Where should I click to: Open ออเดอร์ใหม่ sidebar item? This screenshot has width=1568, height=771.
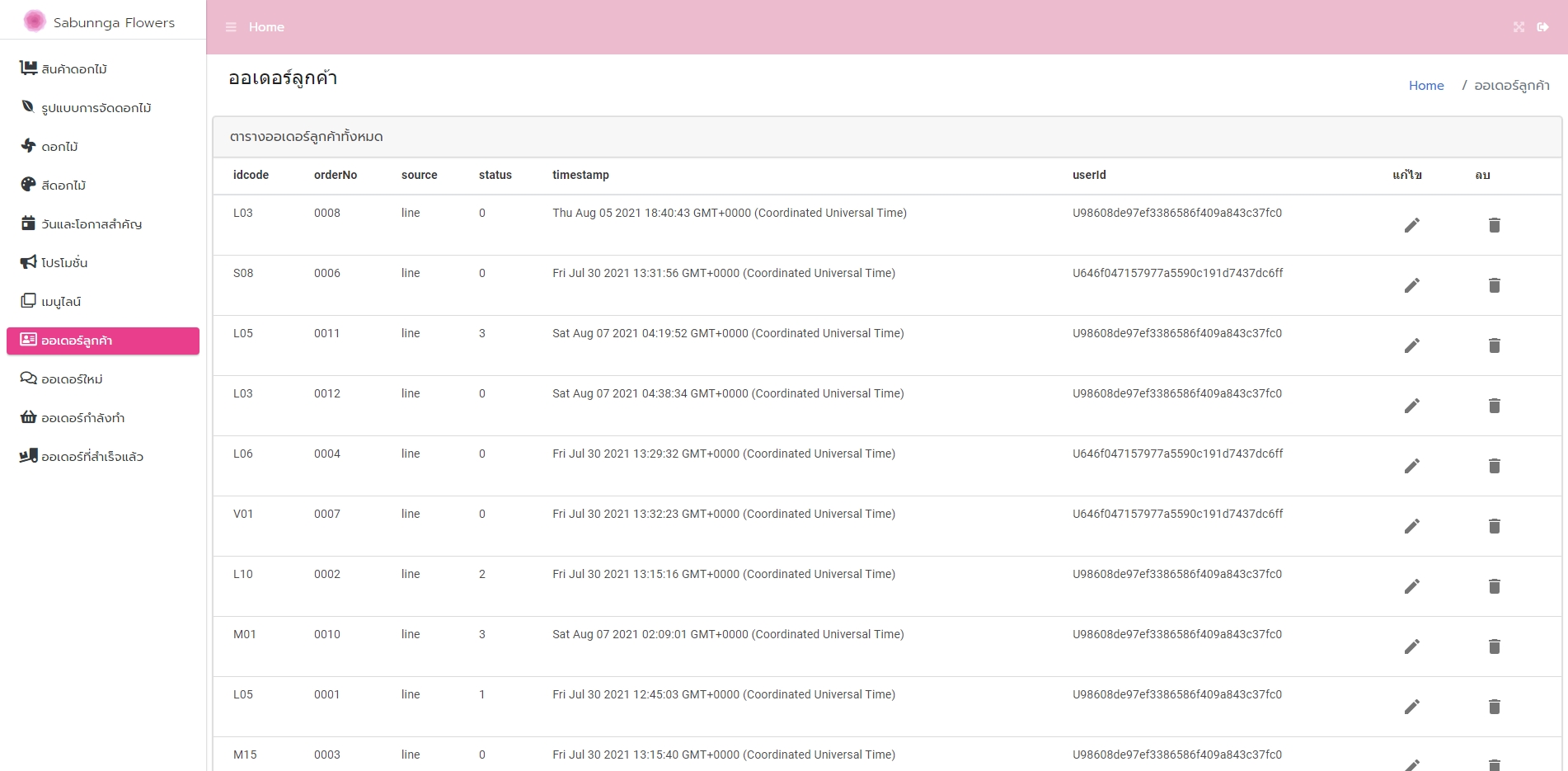[103, 378]
